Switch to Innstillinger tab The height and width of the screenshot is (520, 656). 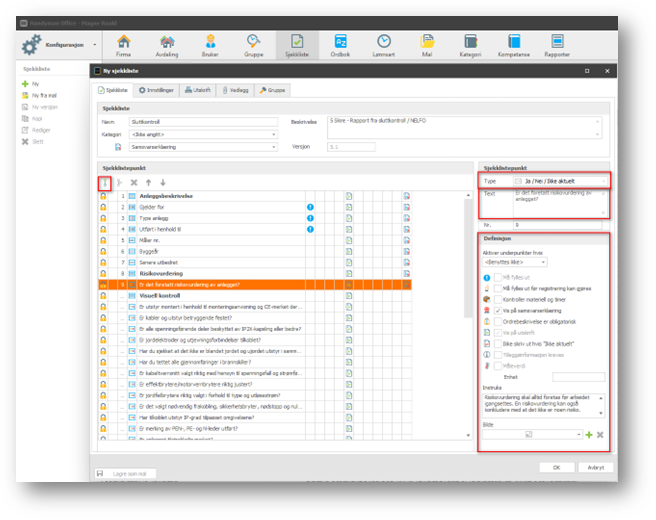click(x=156, y=90)
